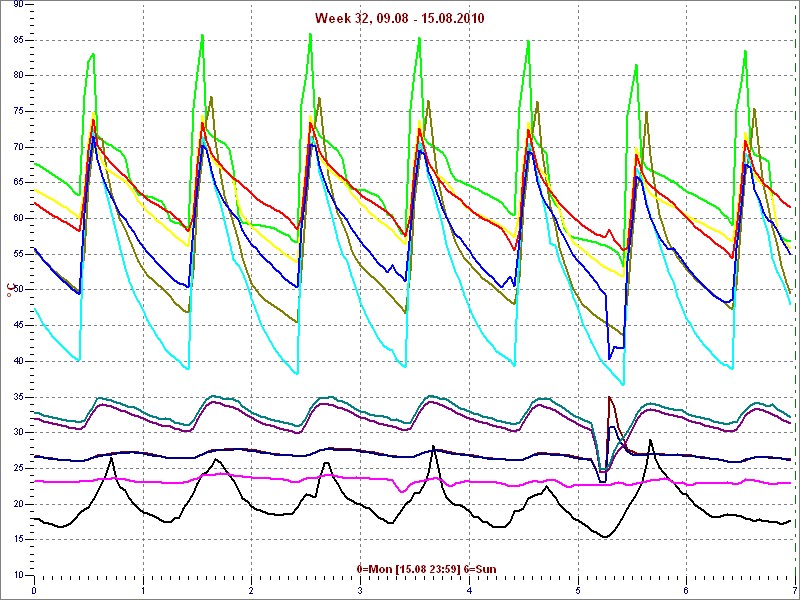Click the y-axis tick label "80"
Viewport: 800px width, 600px height.
[18, 76]
